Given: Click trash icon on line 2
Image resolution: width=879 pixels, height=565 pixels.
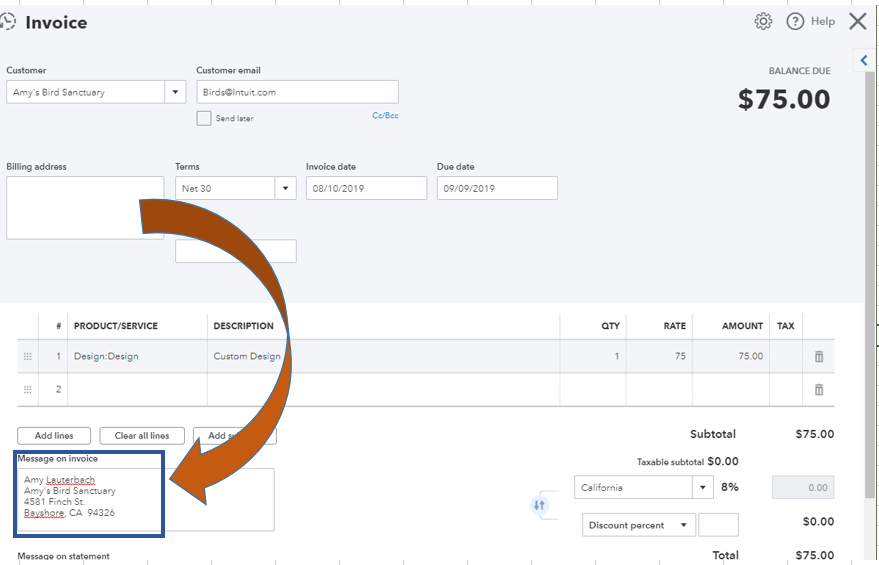Looking at the screenshot, I should (x=819, y=389).
